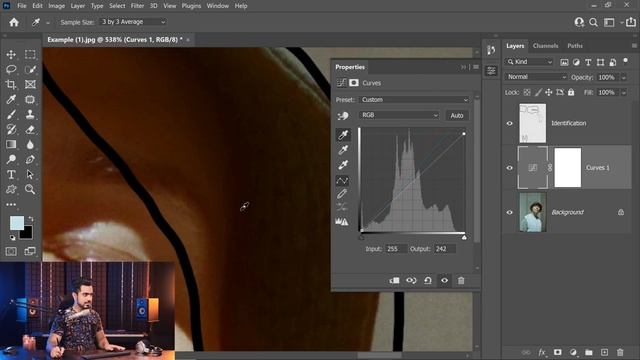This screenshot has width=640, height=360.
Task: Hide the Background layer
Action: pyautogui.click(x=509, y=212)
